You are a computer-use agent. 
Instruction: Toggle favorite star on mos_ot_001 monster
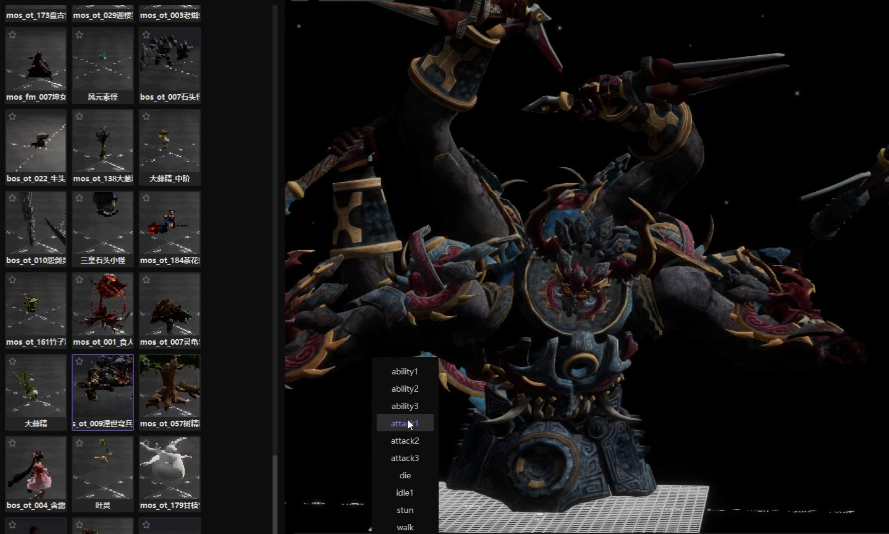click(x=79, y=280)
